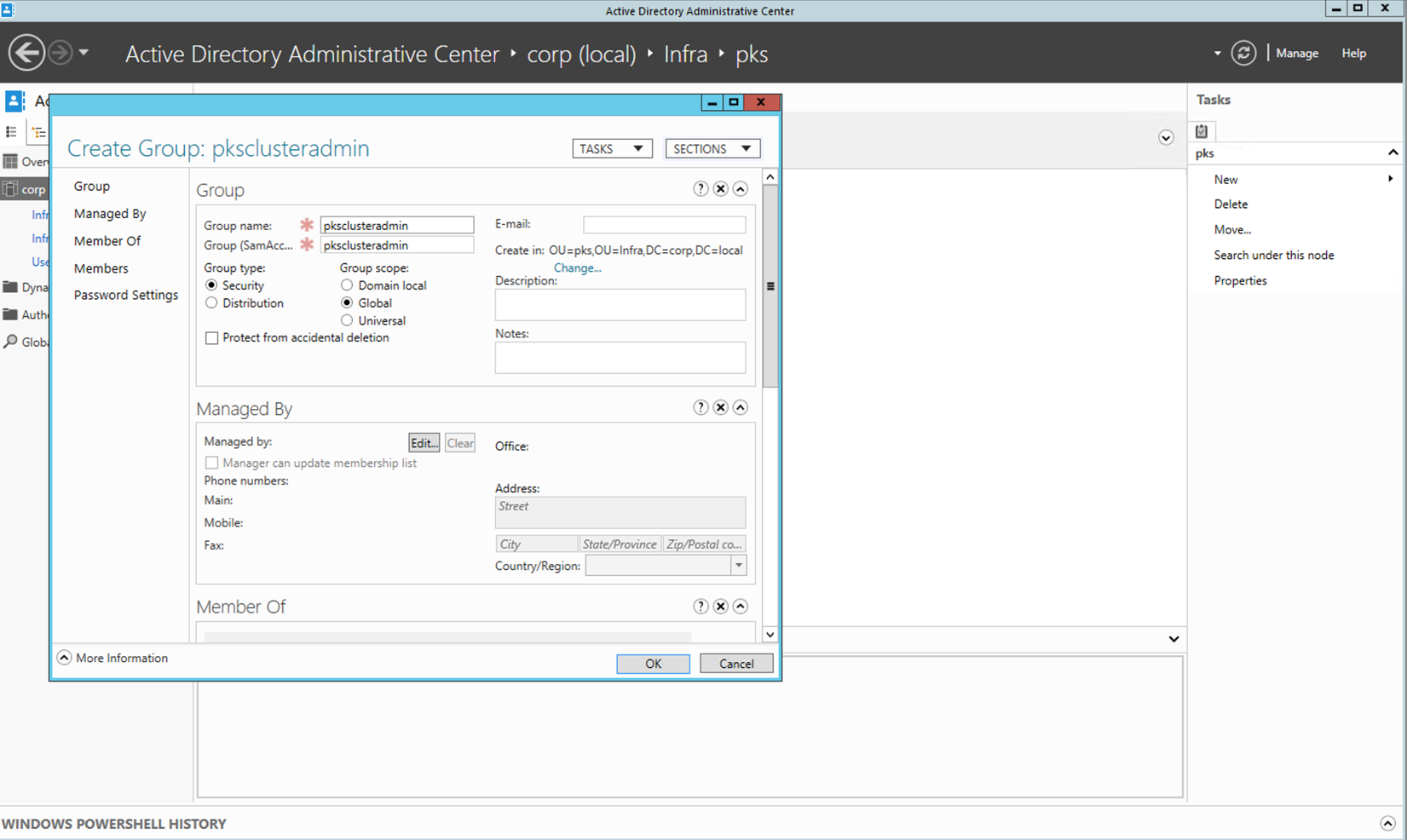Click Move... in Tasks pane
1407x840 pixels.
(x=1232, y=229)
